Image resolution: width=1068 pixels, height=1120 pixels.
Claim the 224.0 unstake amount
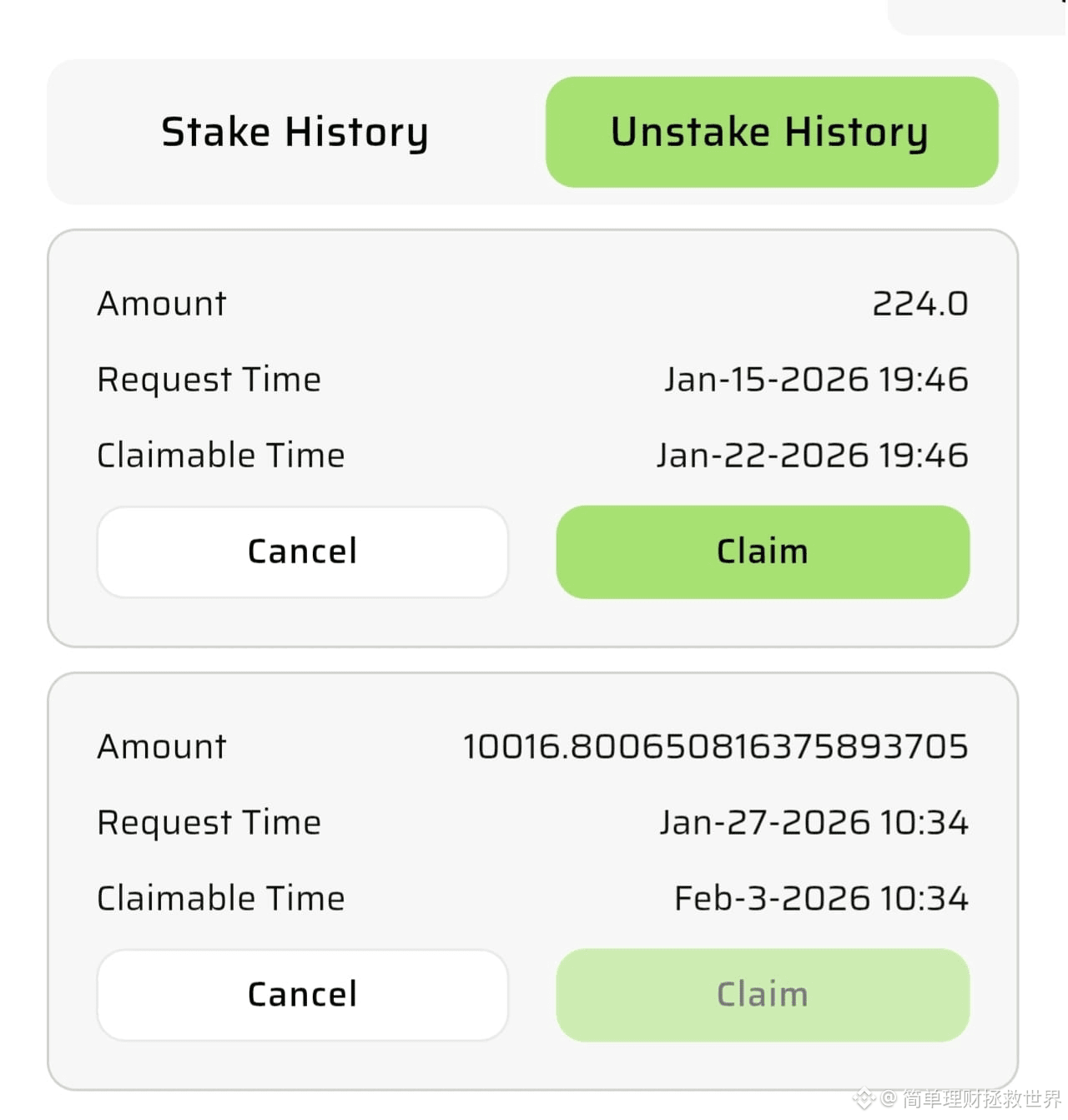(762, 551)
